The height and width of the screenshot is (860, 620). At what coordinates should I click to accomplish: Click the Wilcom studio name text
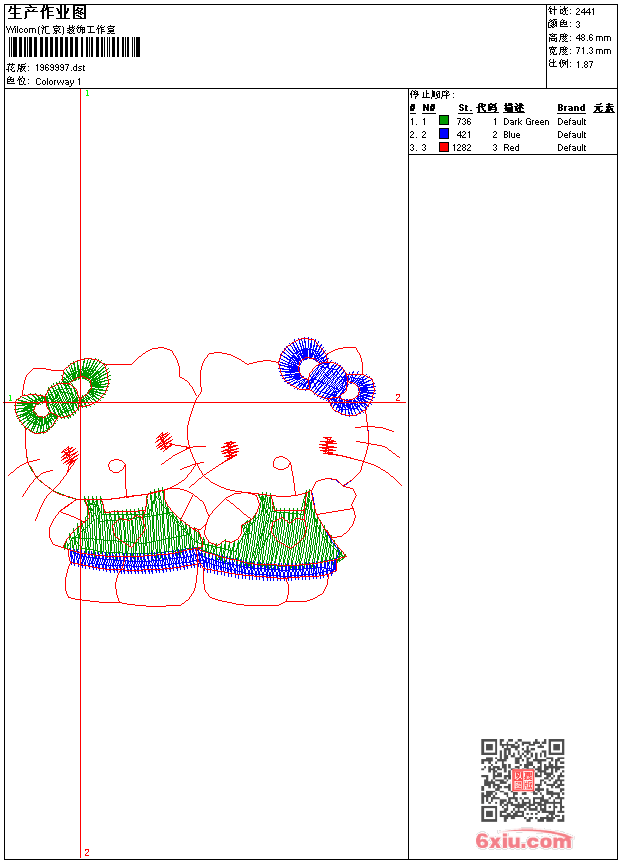[x=60, y=30]
